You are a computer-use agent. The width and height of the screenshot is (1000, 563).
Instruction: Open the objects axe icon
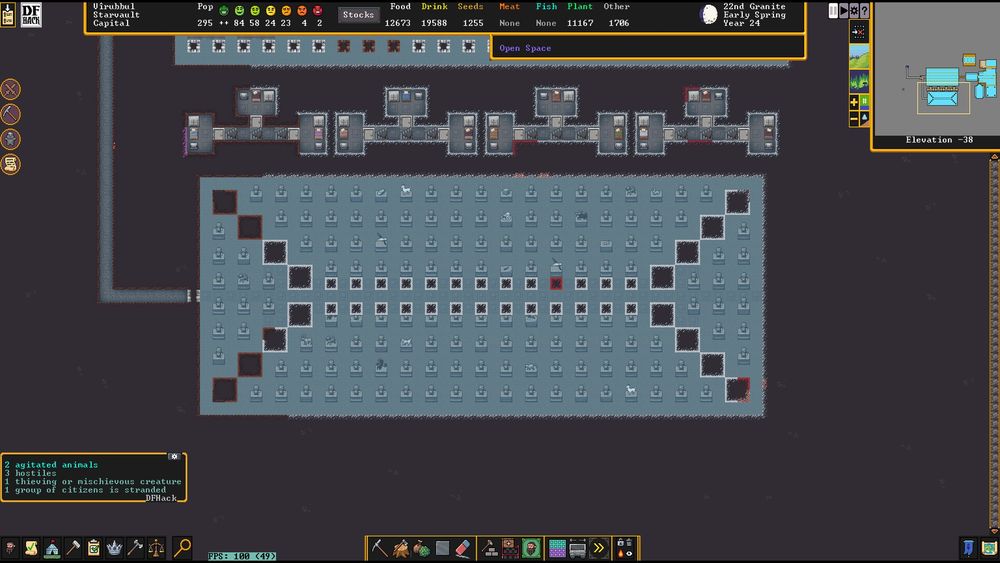135,548
